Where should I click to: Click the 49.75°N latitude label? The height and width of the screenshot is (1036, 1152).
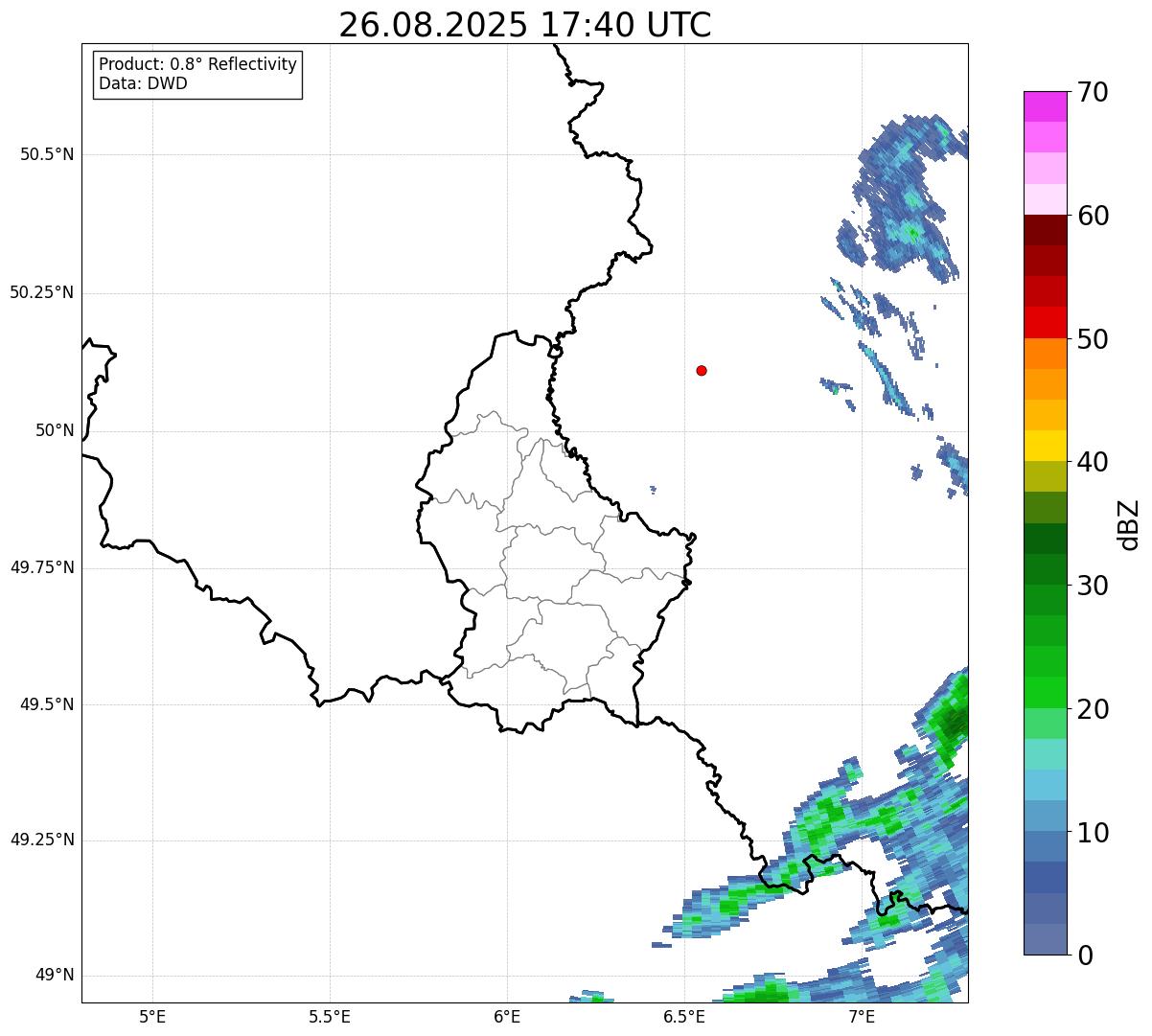point(42,567)
